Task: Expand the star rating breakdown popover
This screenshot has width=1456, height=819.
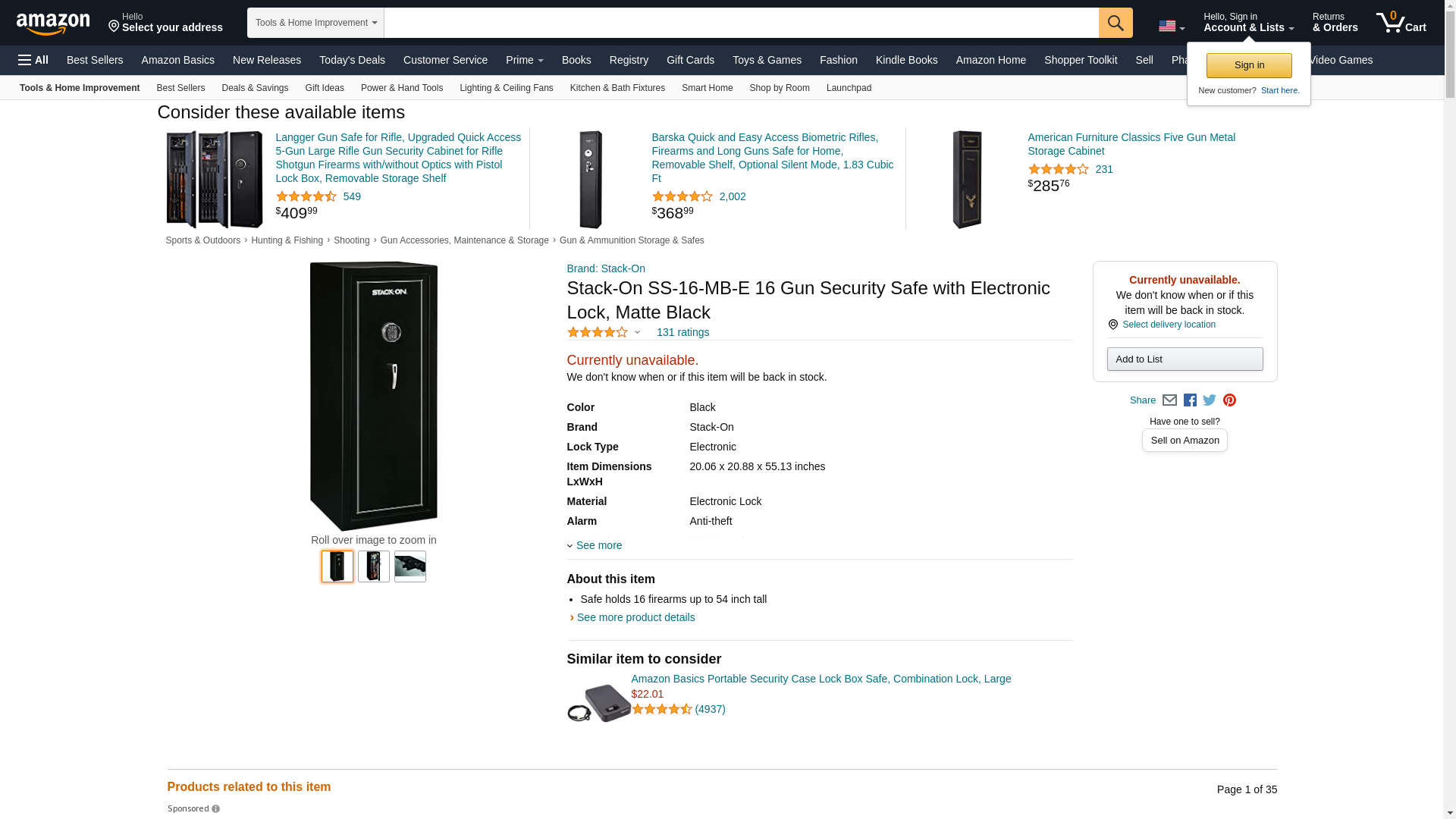Action: [x=637, y=332]
